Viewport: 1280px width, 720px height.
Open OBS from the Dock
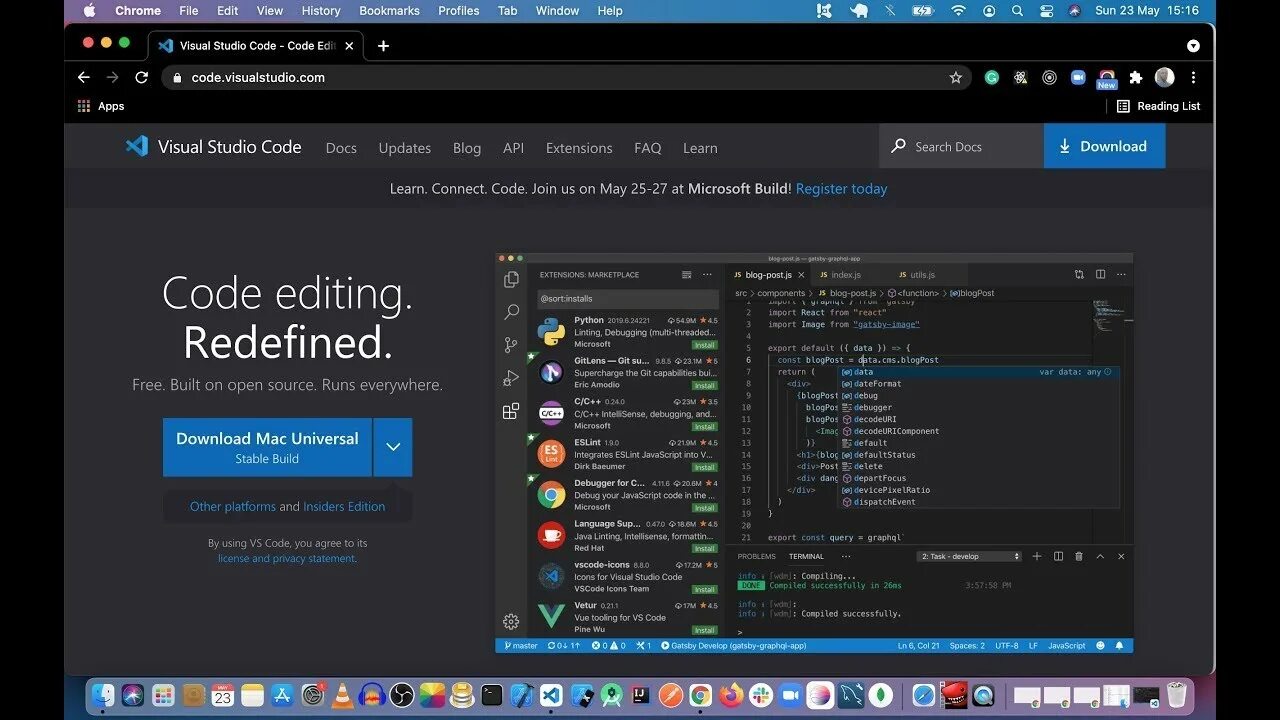point(402,695)
